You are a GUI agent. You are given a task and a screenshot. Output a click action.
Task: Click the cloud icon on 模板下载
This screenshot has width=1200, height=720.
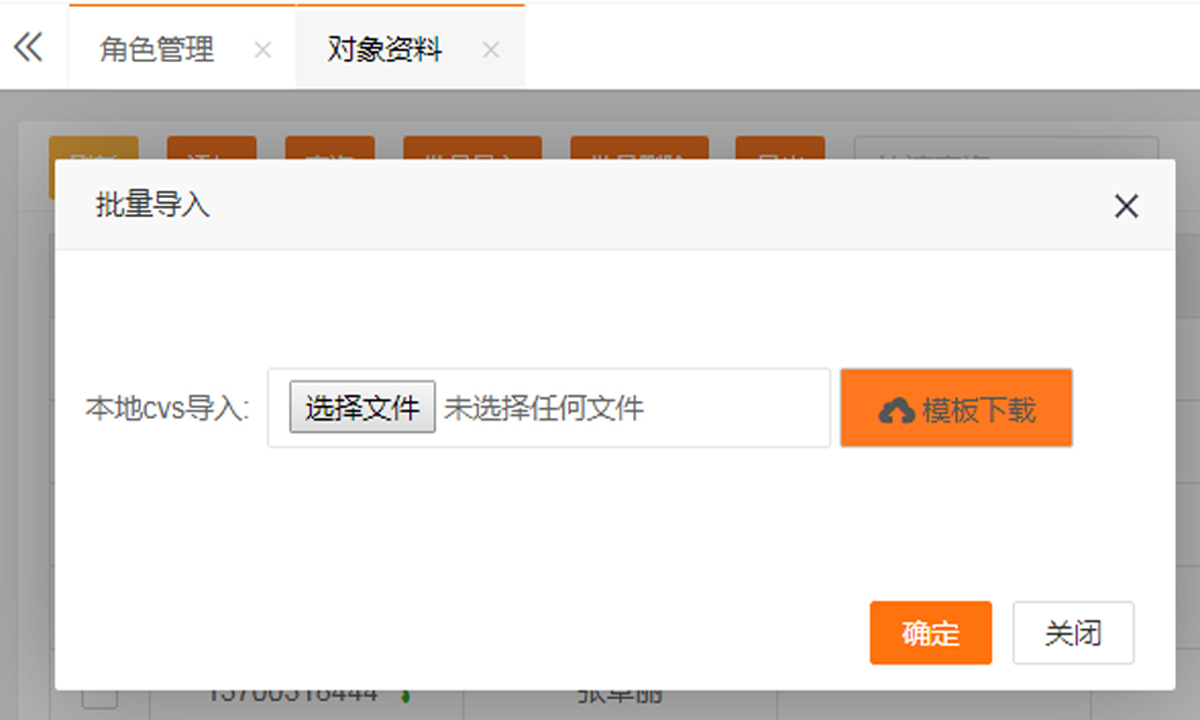coord(897,410)
